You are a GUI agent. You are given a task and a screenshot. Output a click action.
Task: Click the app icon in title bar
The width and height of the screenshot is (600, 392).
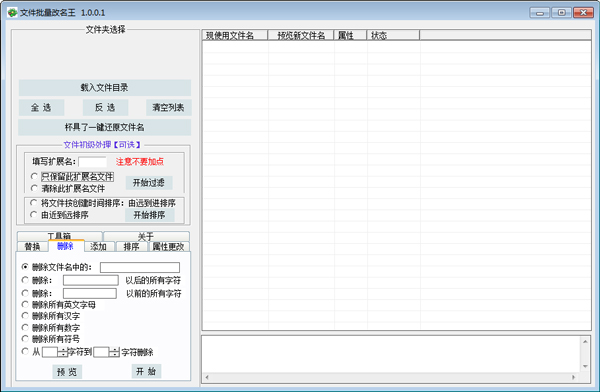click(x=12, y=12)
